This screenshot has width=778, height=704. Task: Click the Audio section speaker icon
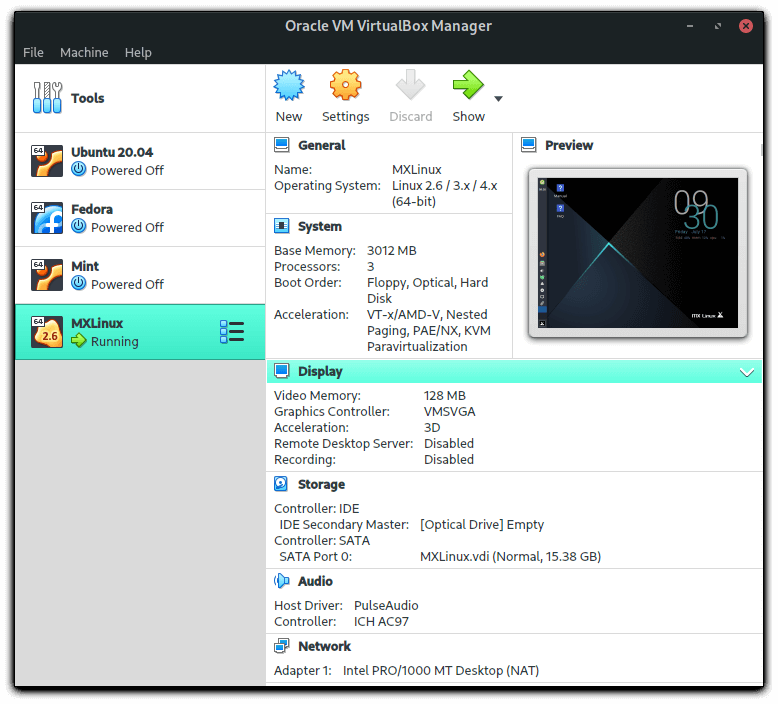[x=281, y=581]
